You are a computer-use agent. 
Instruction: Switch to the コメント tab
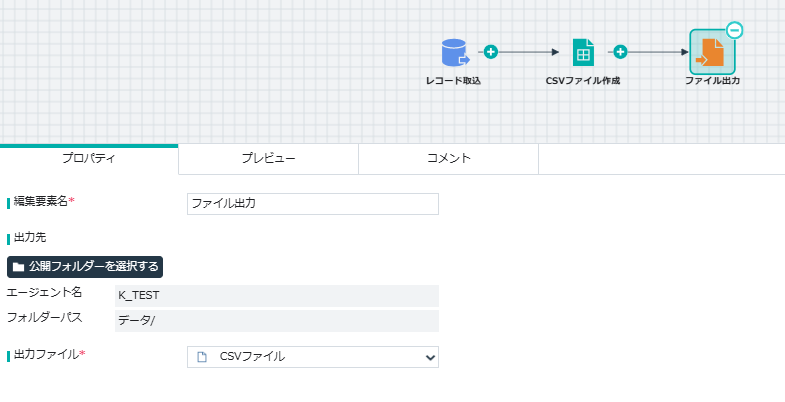coord(449,159)
